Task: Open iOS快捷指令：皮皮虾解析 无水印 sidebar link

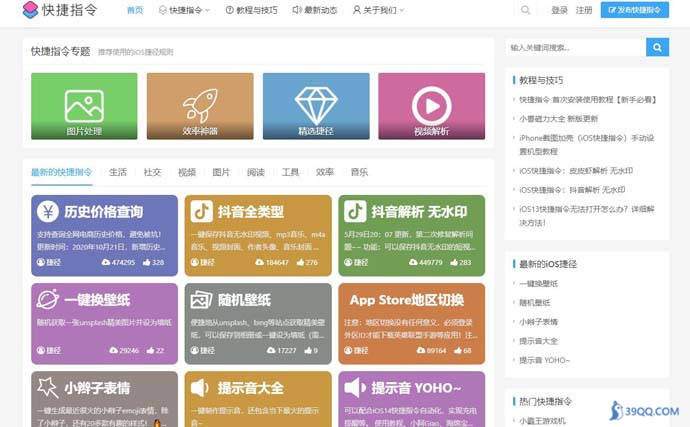Action: (x=576, y=171)
